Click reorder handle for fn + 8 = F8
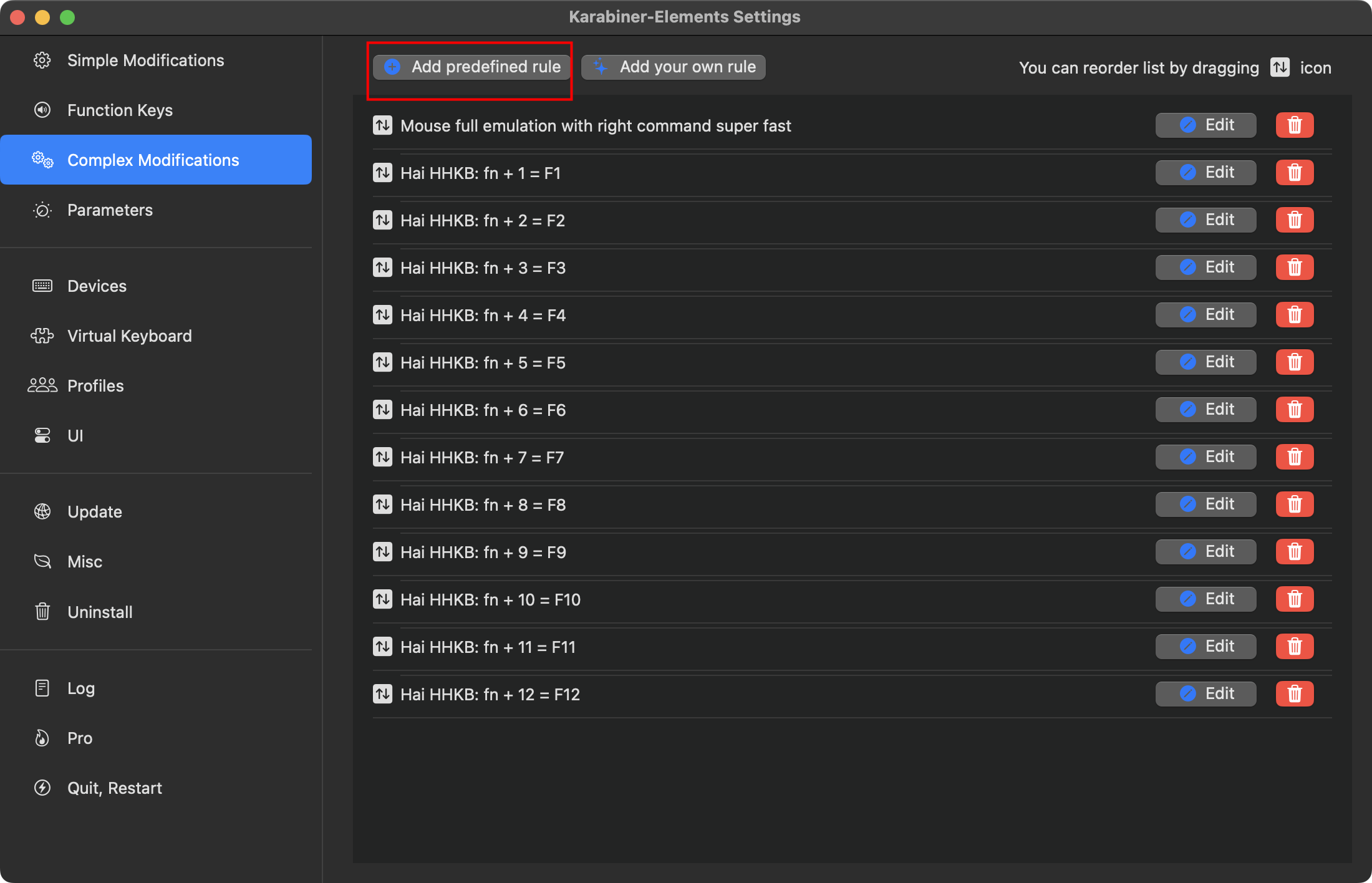This screenshot has width=1372, height=883. pos(382,504)
